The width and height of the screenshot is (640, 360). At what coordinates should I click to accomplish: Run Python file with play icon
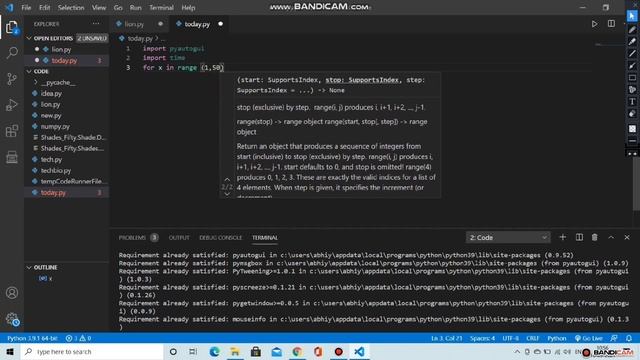point(594,24)
